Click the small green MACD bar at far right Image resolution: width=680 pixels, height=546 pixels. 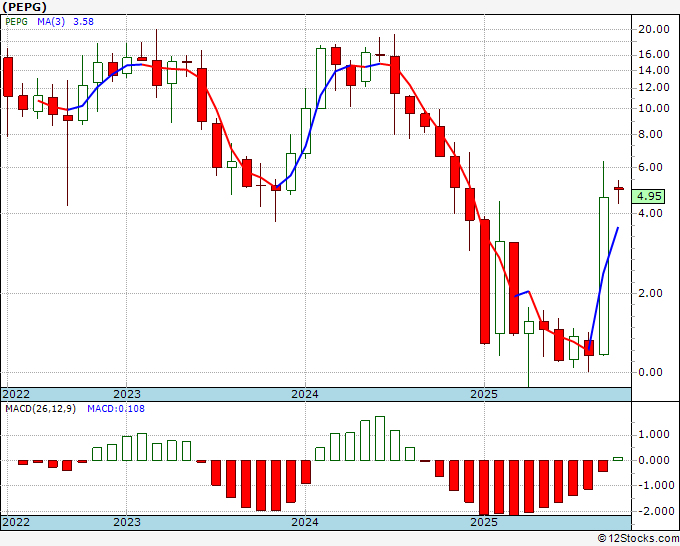coord(618,459)
